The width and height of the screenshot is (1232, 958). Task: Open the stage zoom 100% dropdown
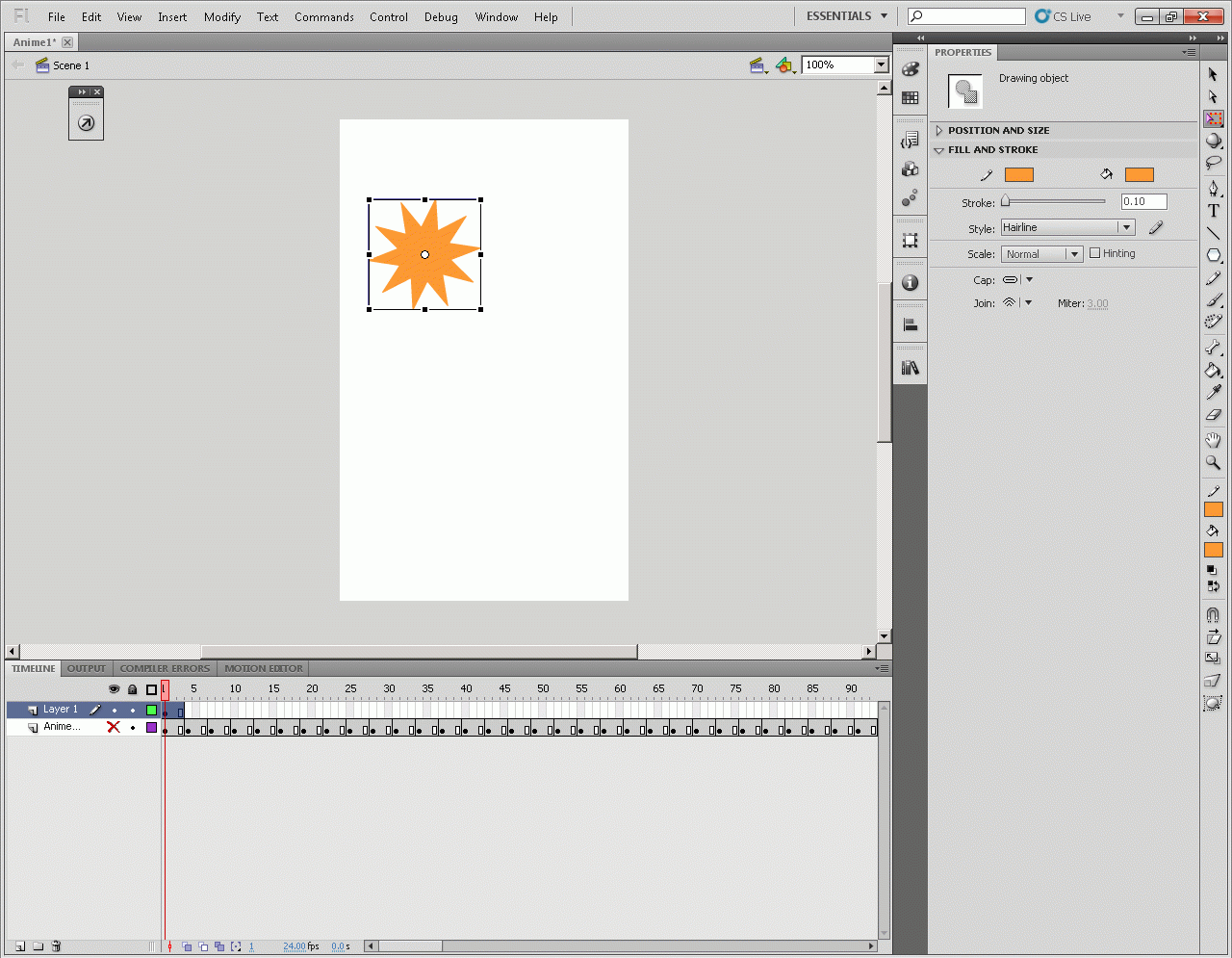(x=880, y=65)
